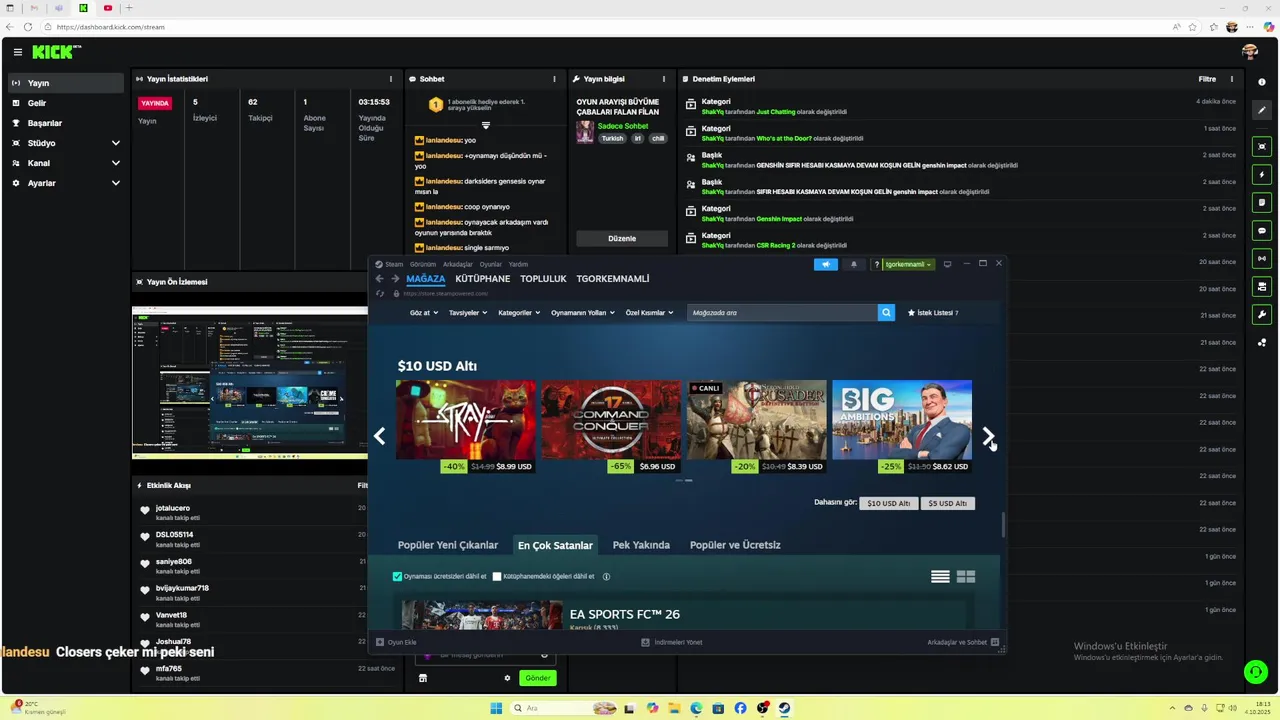
Task: Open the Kick hamburger menu
Action: (18, 52)
